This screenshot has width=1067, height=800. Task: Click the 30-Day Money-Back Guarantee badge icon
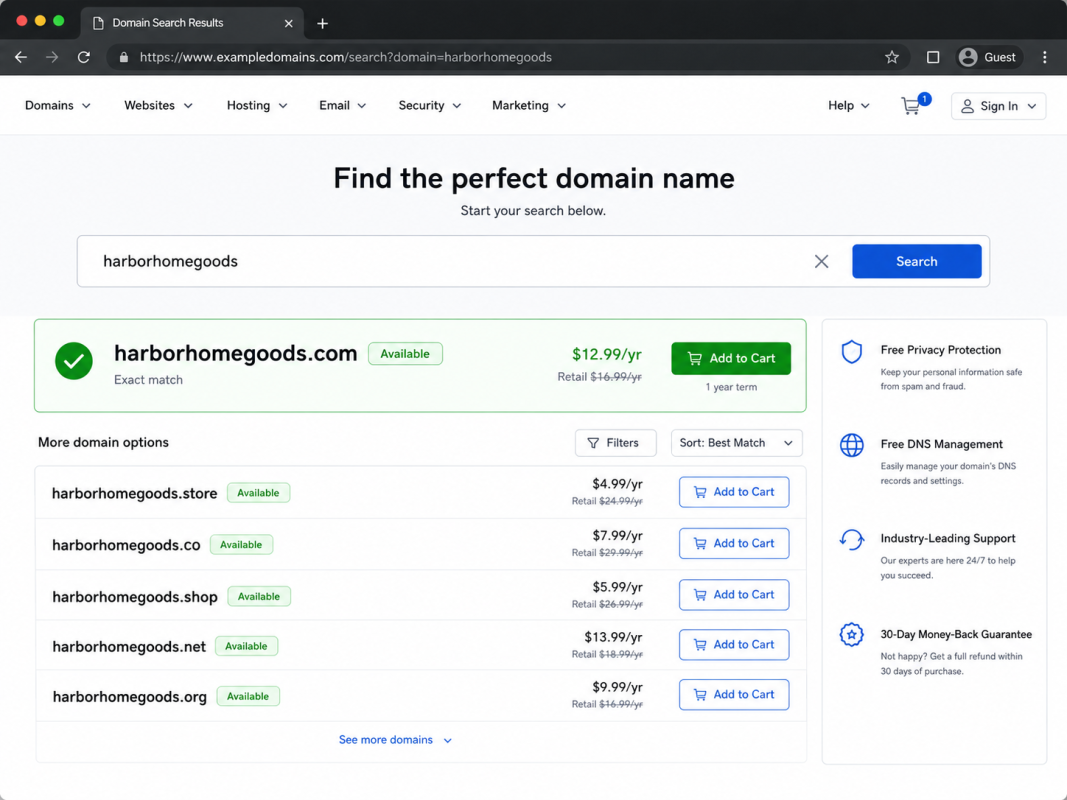tap(851, 635)
